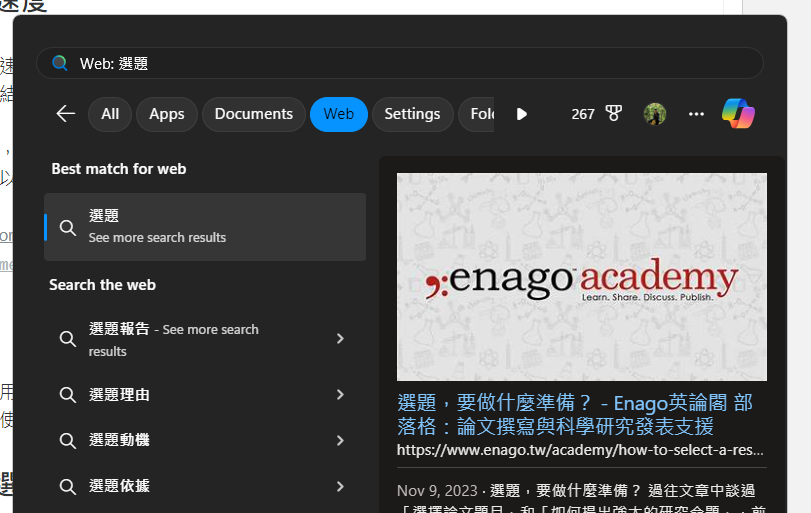
Task: Expand the 選題依據 suggestion chevron
Action: pos(340,486)
